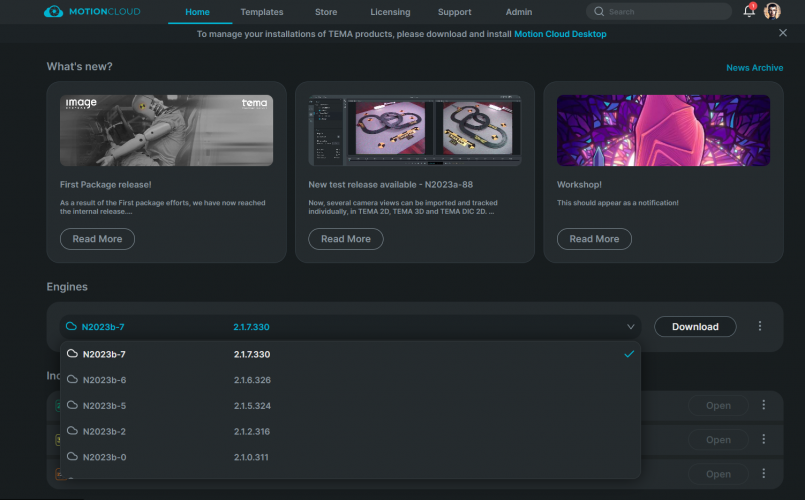This screenshot has height=500, width=805.
Task: Choose engine N2023b-2 version 2.1.2.316
Action: [350, 431]
